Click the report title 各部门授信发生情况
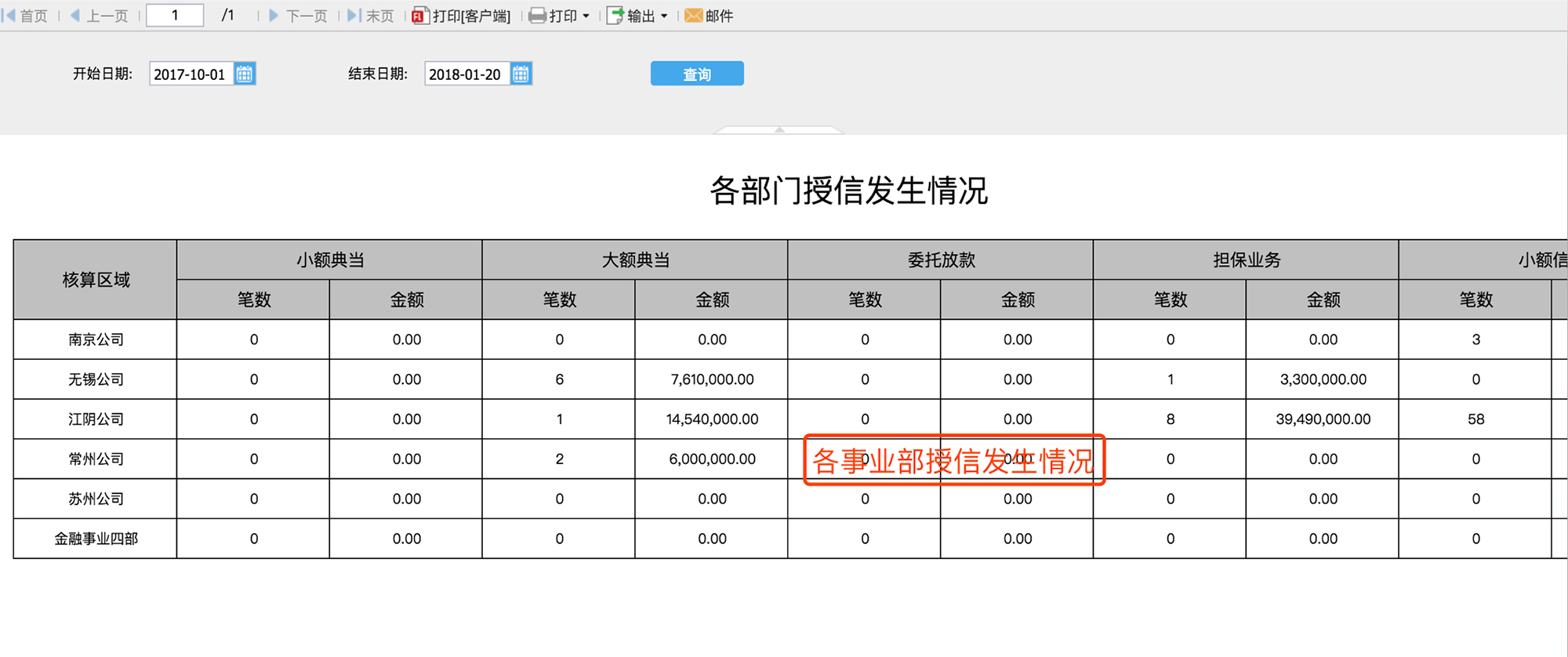This screenshot has height=657, width=1568. 848,191
